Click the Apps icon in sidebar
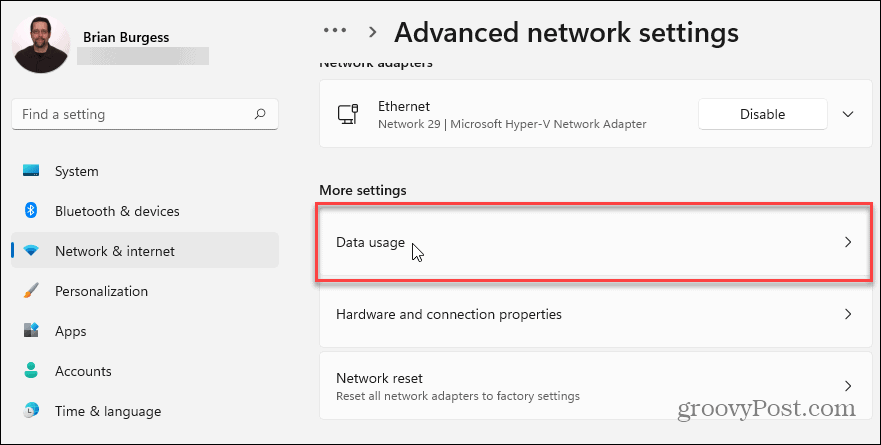 pos(31,331)
